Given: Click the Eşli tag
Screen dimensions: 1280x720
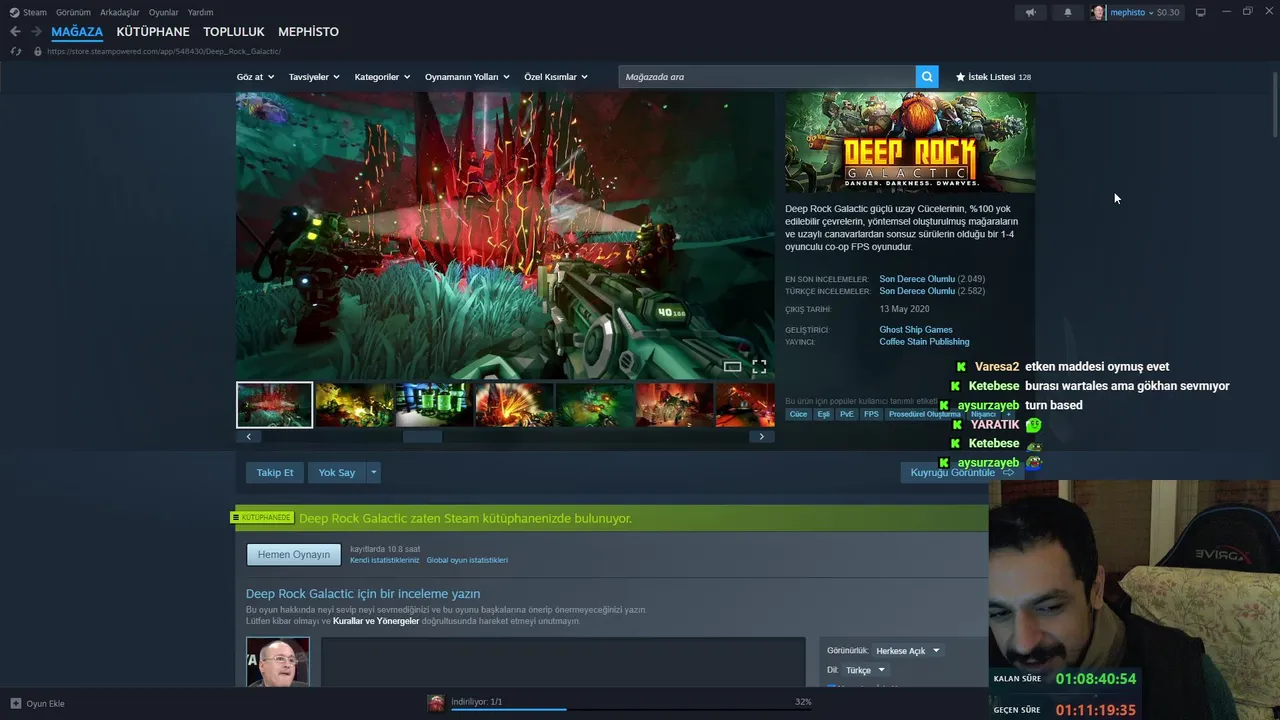Looking at the screenshot, I should 824,414.
